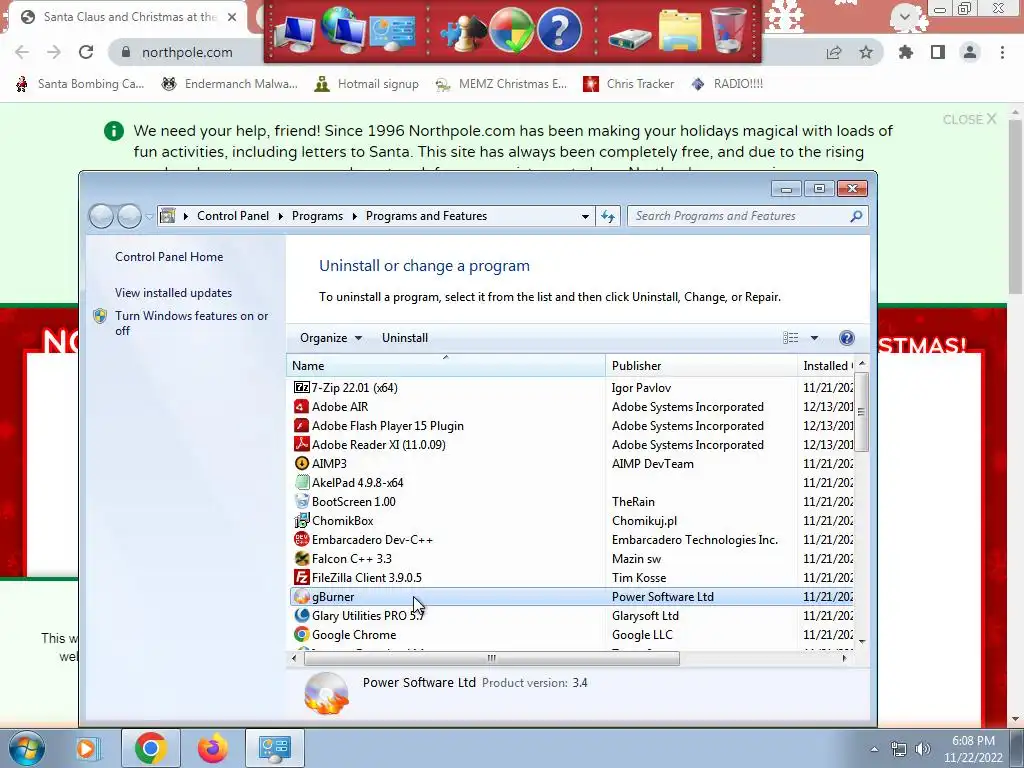Image resolution: width=1024 pixels, height=768 pixels.
Task: Expand the arrow after Programs breadcrumb
Action: click(355, 216)
